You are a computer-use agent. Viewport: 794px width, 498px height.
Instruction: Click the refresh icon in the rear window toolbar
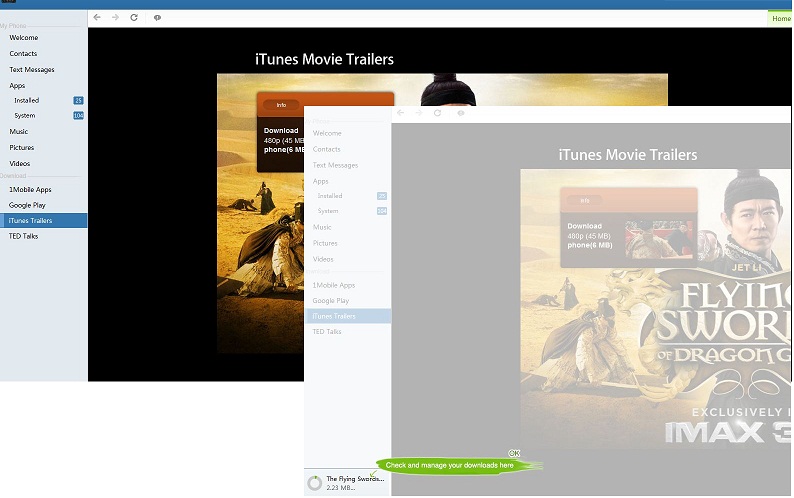(134, 17)
